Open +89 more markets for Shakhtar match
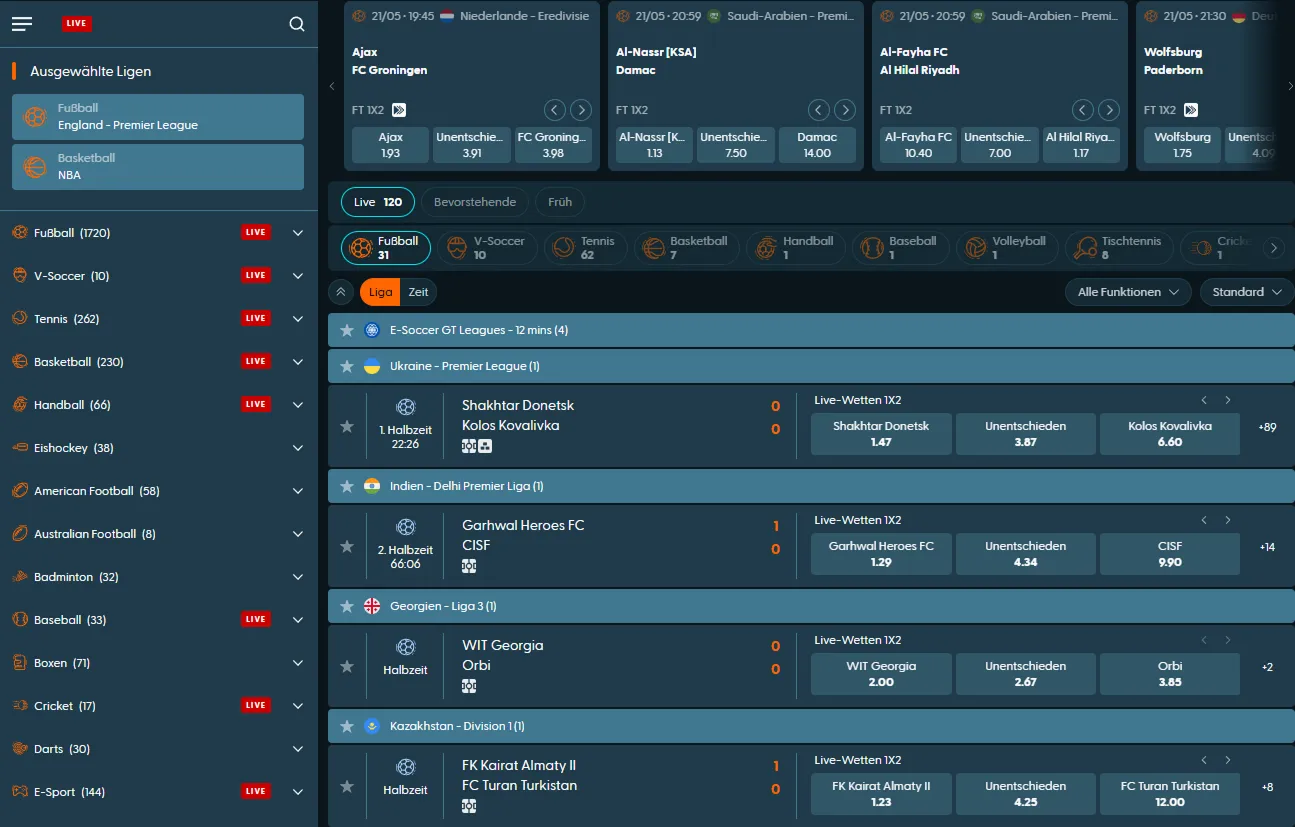 point(1267,427)
